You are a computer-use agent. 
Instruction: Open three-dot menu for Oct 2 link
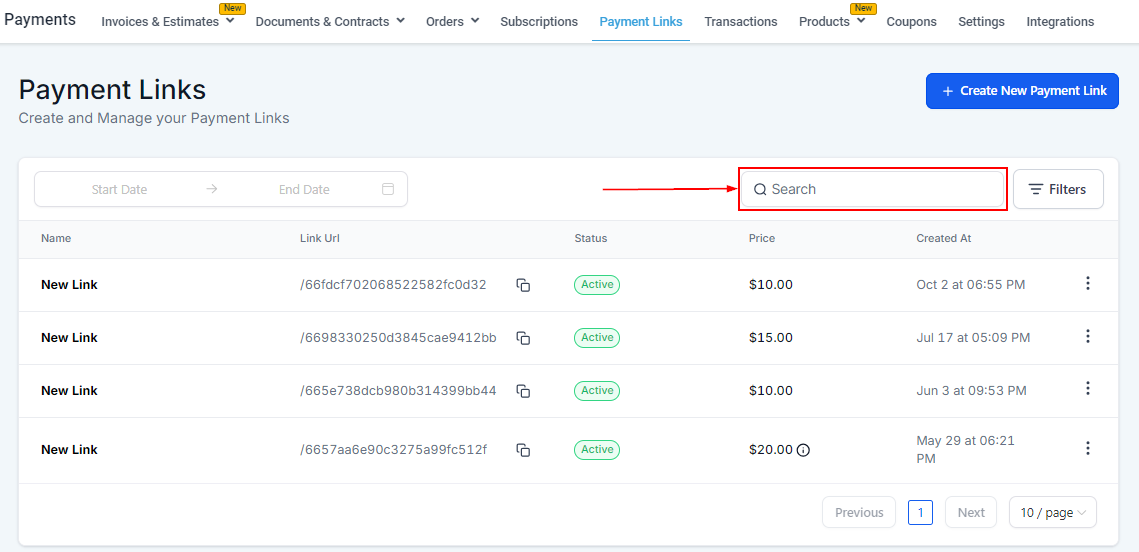[1088, 284]
